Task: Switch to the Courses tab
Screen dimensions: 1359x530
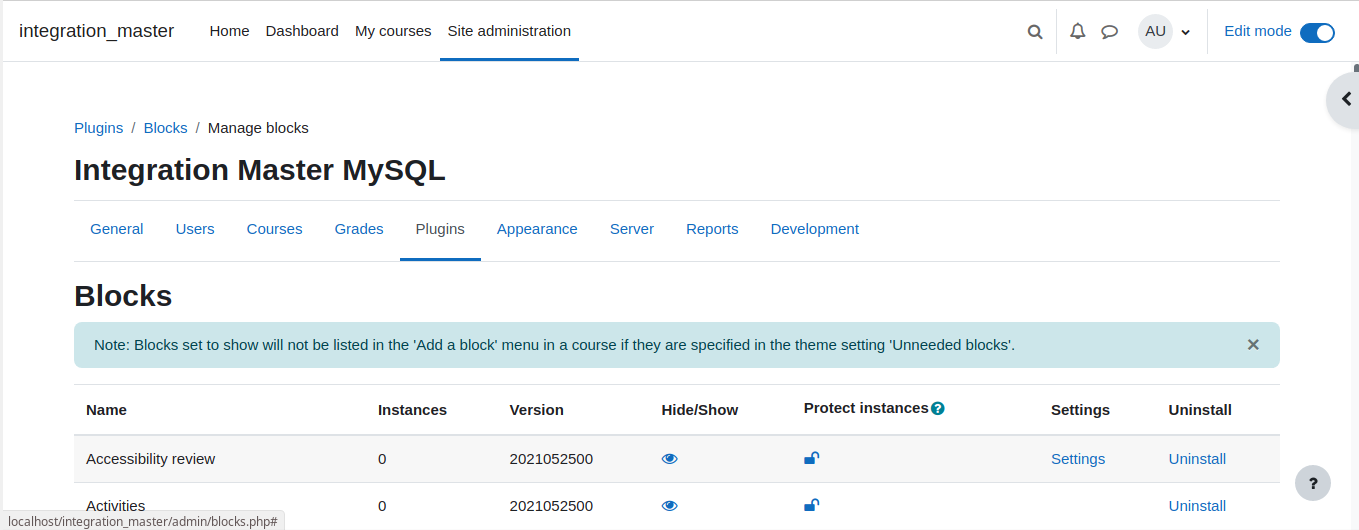Action: pos(274,229)
